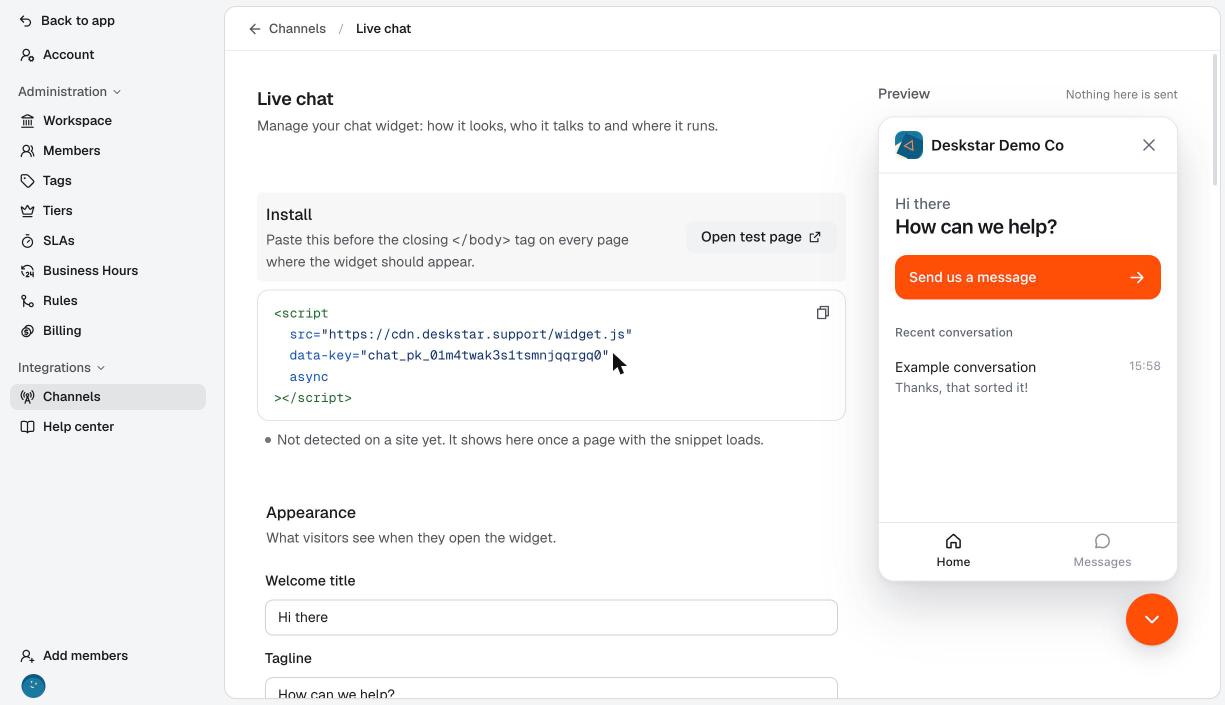Click the 'Nothing here is sent' note
This screenshot has height=705, width=1225.
point(1121,94)
